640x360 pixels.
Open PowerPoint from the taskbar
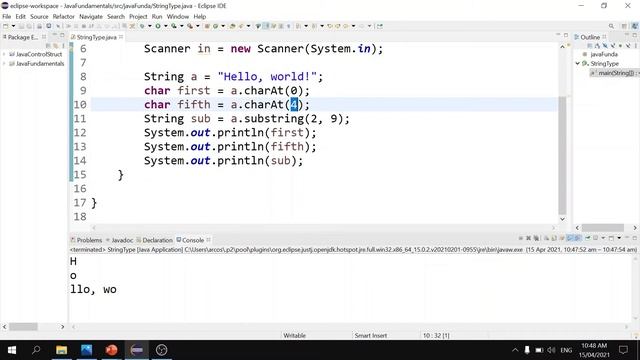point(111,350)
